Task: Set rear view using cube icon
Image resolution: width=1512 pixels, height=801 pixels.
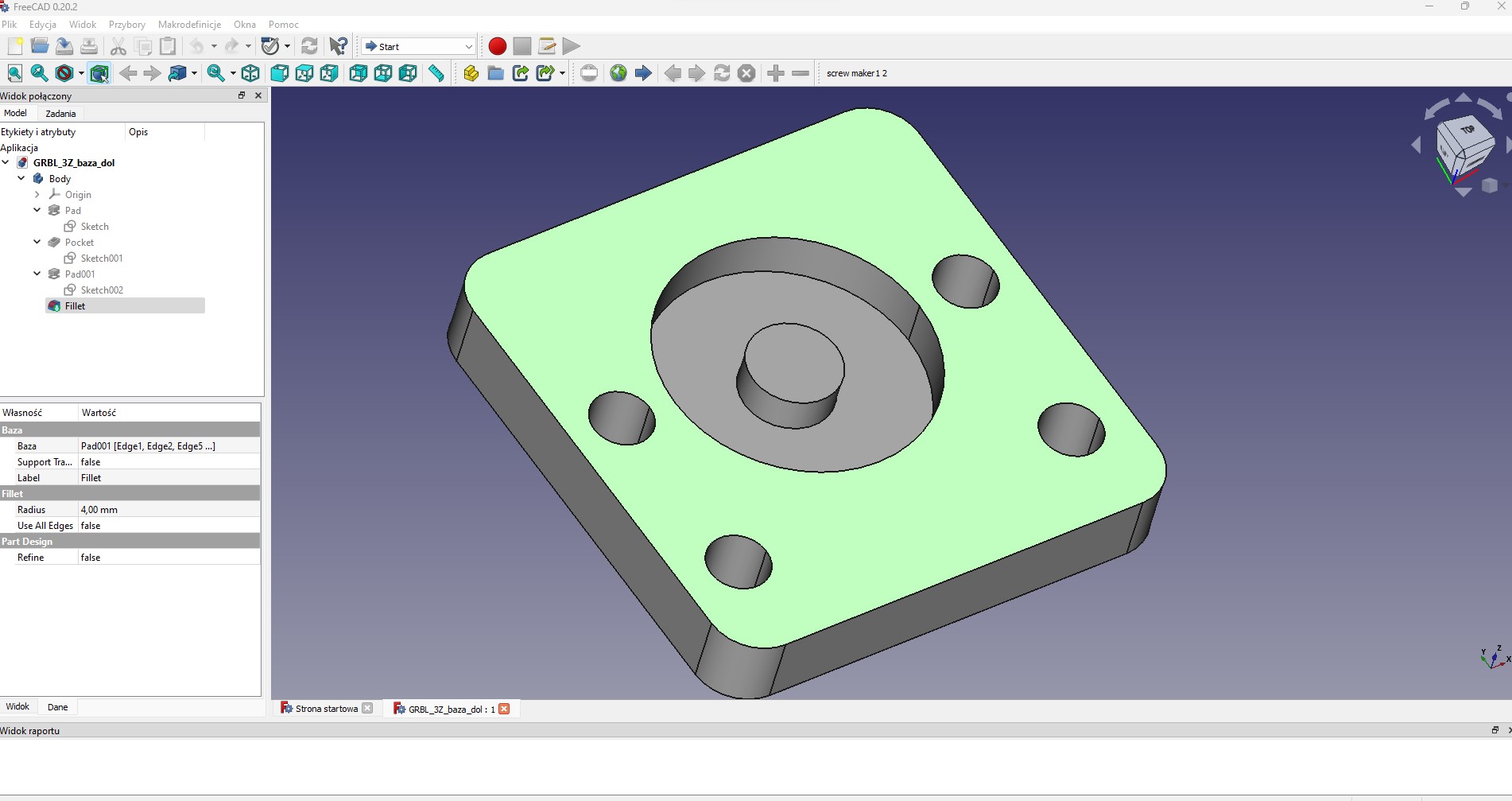Action: click(x=359, y=73)
